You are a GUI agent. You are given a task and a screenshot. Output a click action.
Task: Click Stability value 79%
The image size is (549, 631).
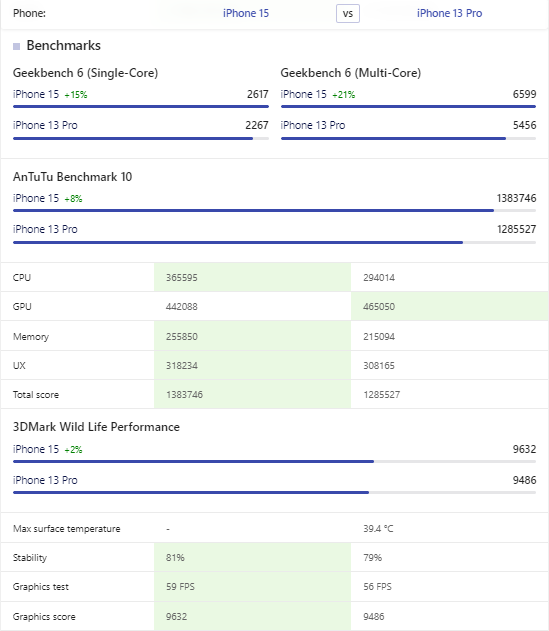click(x=372, y=558)
